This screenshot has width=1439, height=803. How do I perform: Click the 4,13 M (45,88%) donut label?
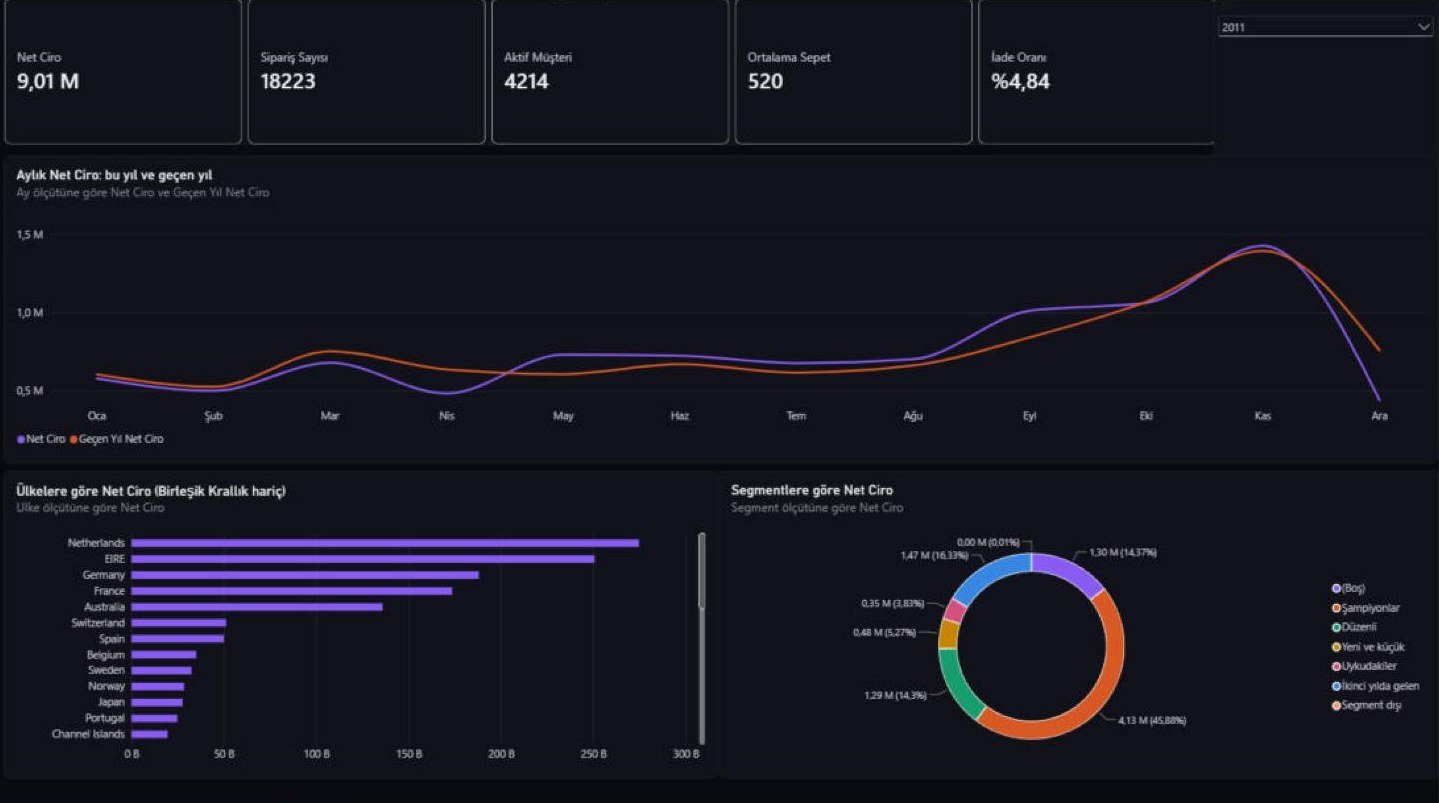(1151, 720)
